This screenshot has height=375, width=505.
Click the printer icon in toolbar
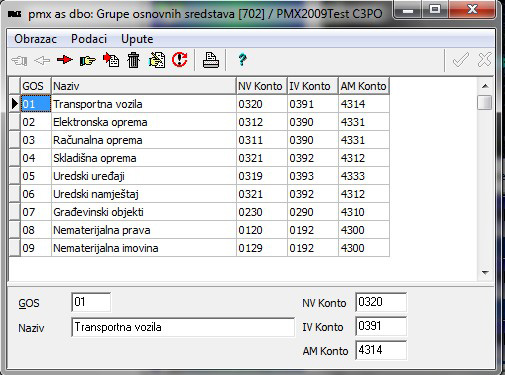(x=211, y=60)
